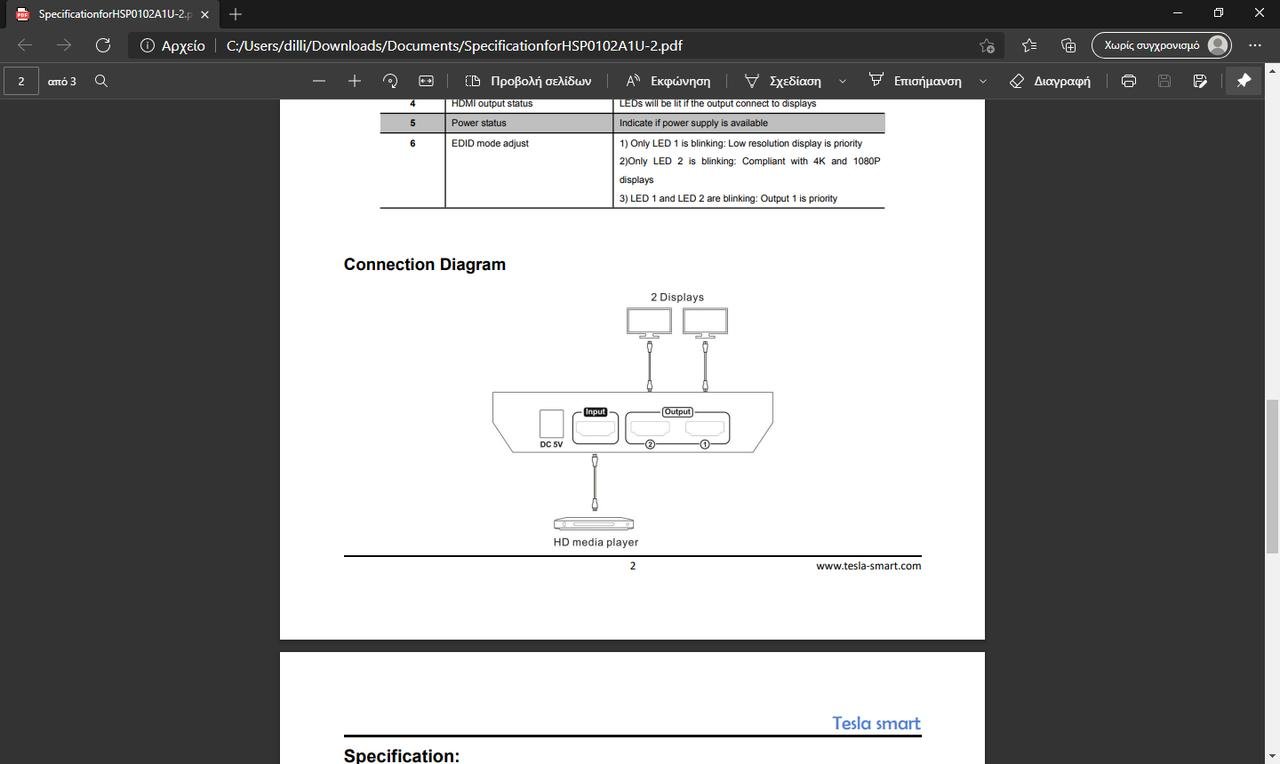This screenshot has width=1280, height=764.
Task: Go forward to the next page
Action: [x=64, y=45]
